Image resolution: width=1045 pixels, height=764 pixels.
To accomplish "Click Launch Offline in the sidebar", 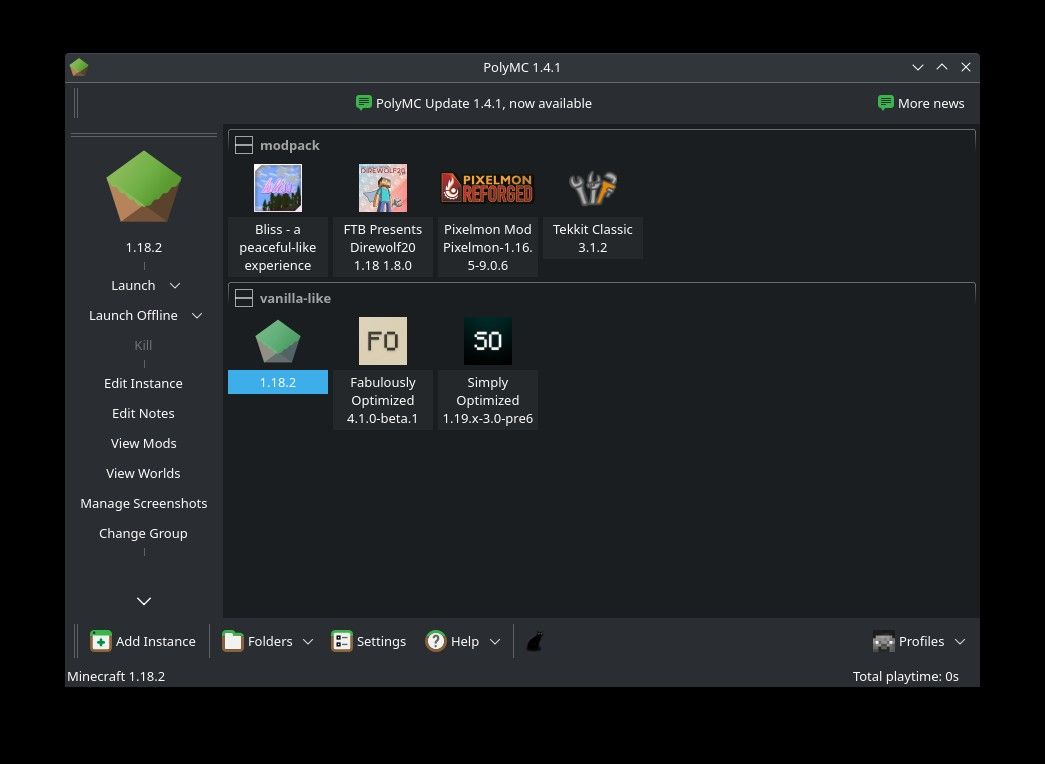I will point(133,315).
